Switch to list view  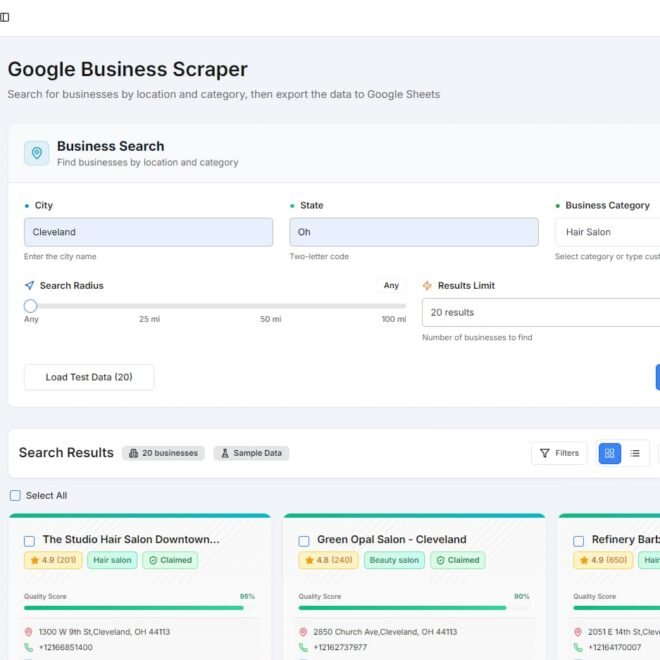click(635, 453)
